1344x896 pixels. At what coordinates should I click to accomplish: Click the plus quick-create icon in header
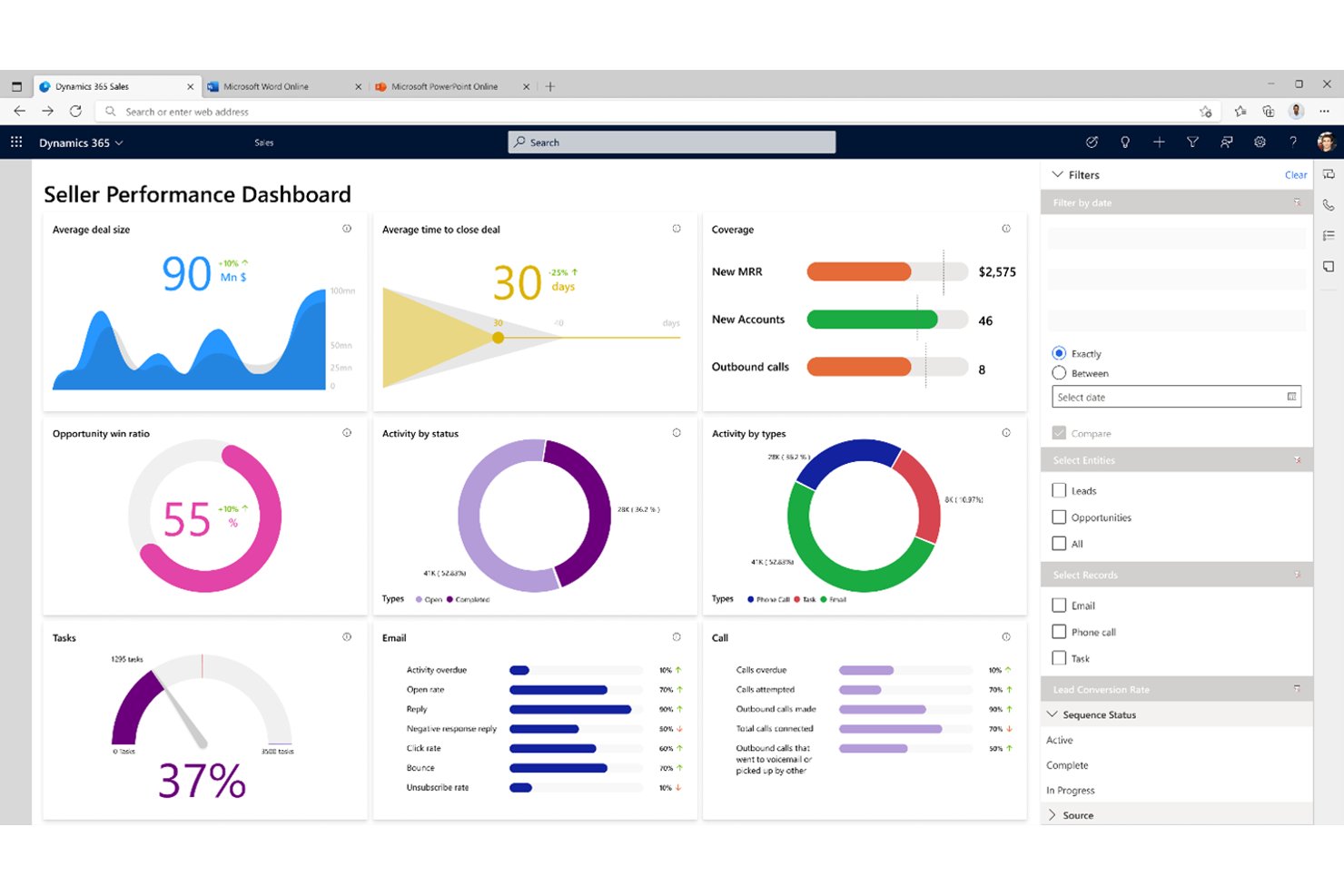(1159, 143)
